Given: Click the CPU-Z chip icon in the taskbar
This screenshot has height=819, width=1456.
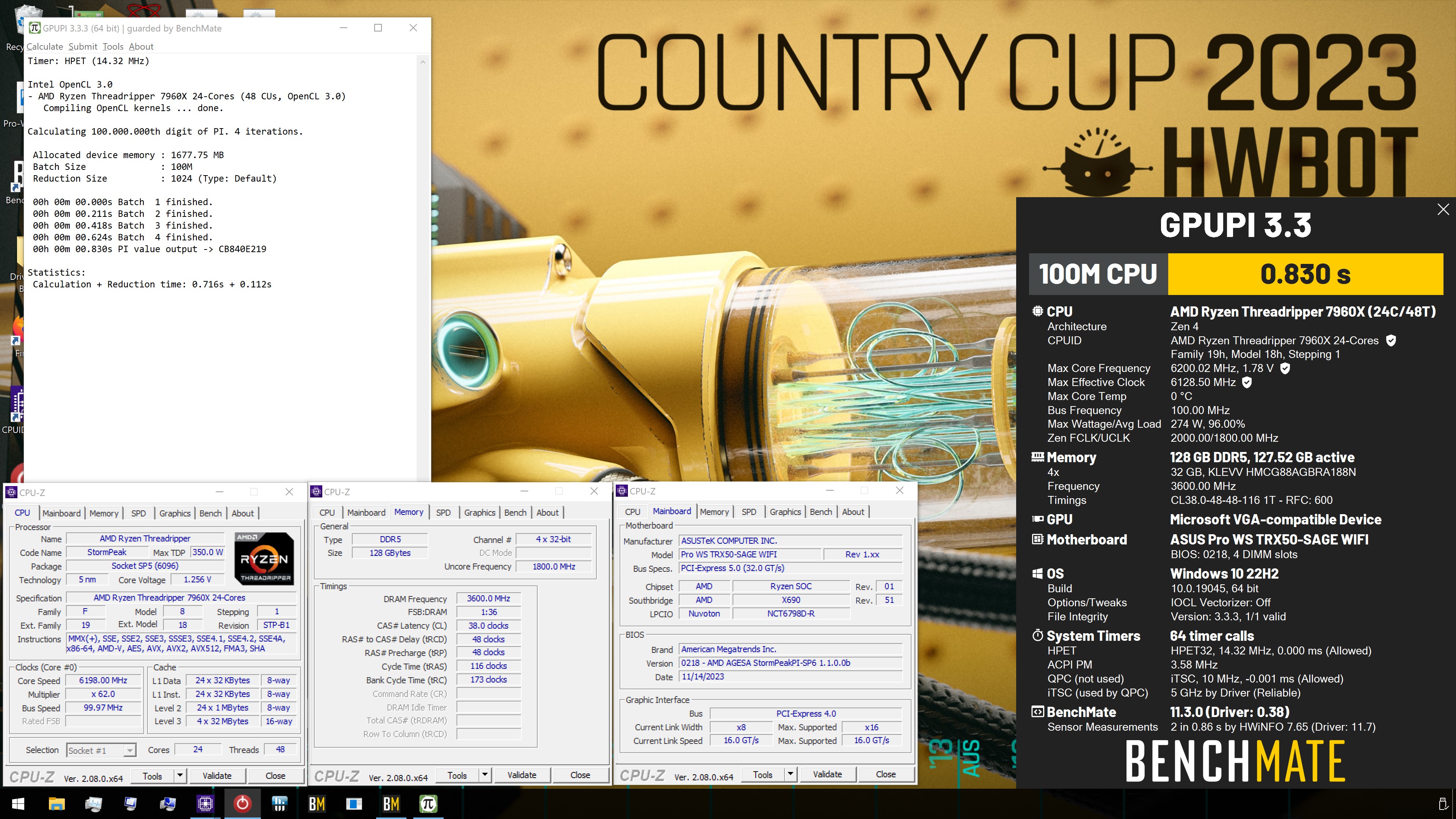Looking at the screenshot, I should (x=205, y=803).
